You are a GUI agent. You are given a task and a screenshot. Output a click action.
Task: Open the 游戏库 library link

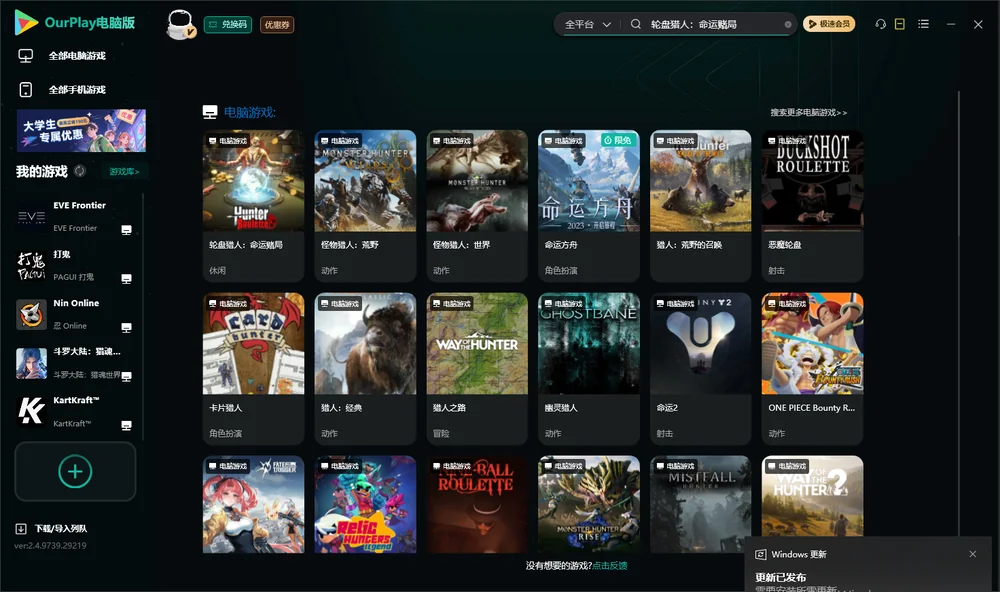[124, 172]
